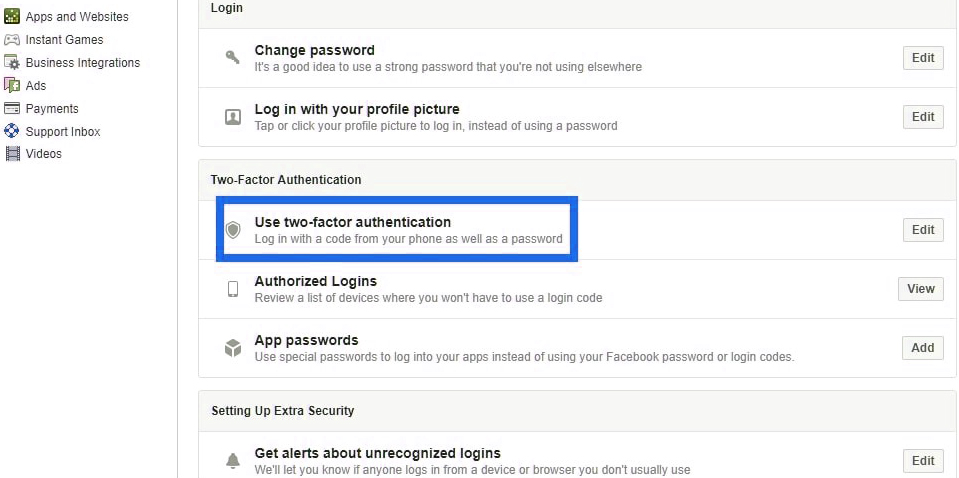This screenshot has height=478, width=959.
Task: Click the Payments card icon
Action: point(12,109)
